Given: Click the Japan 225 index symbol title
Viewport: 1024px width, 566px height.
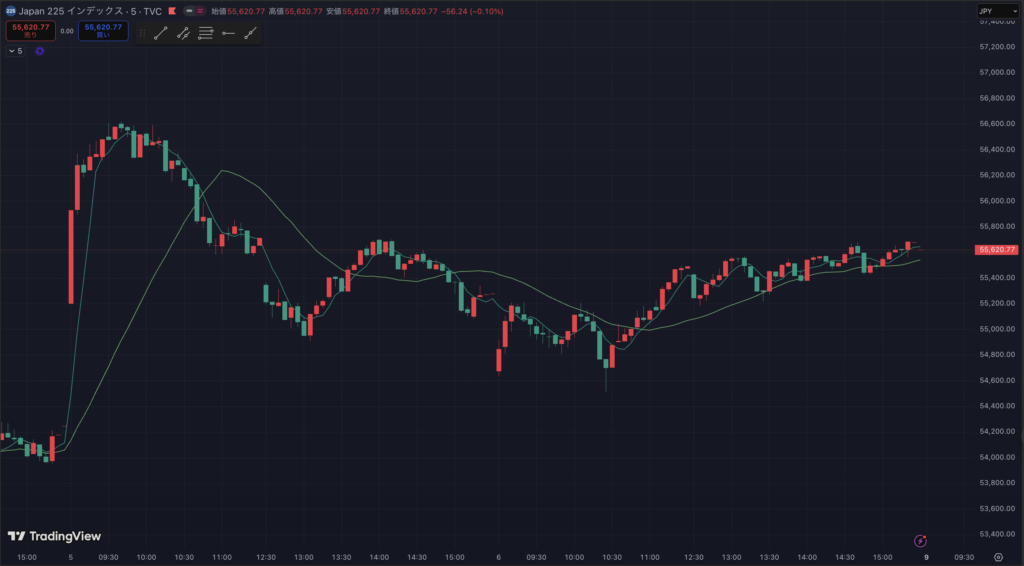Looking at the screenshot, I should point(83,11).
